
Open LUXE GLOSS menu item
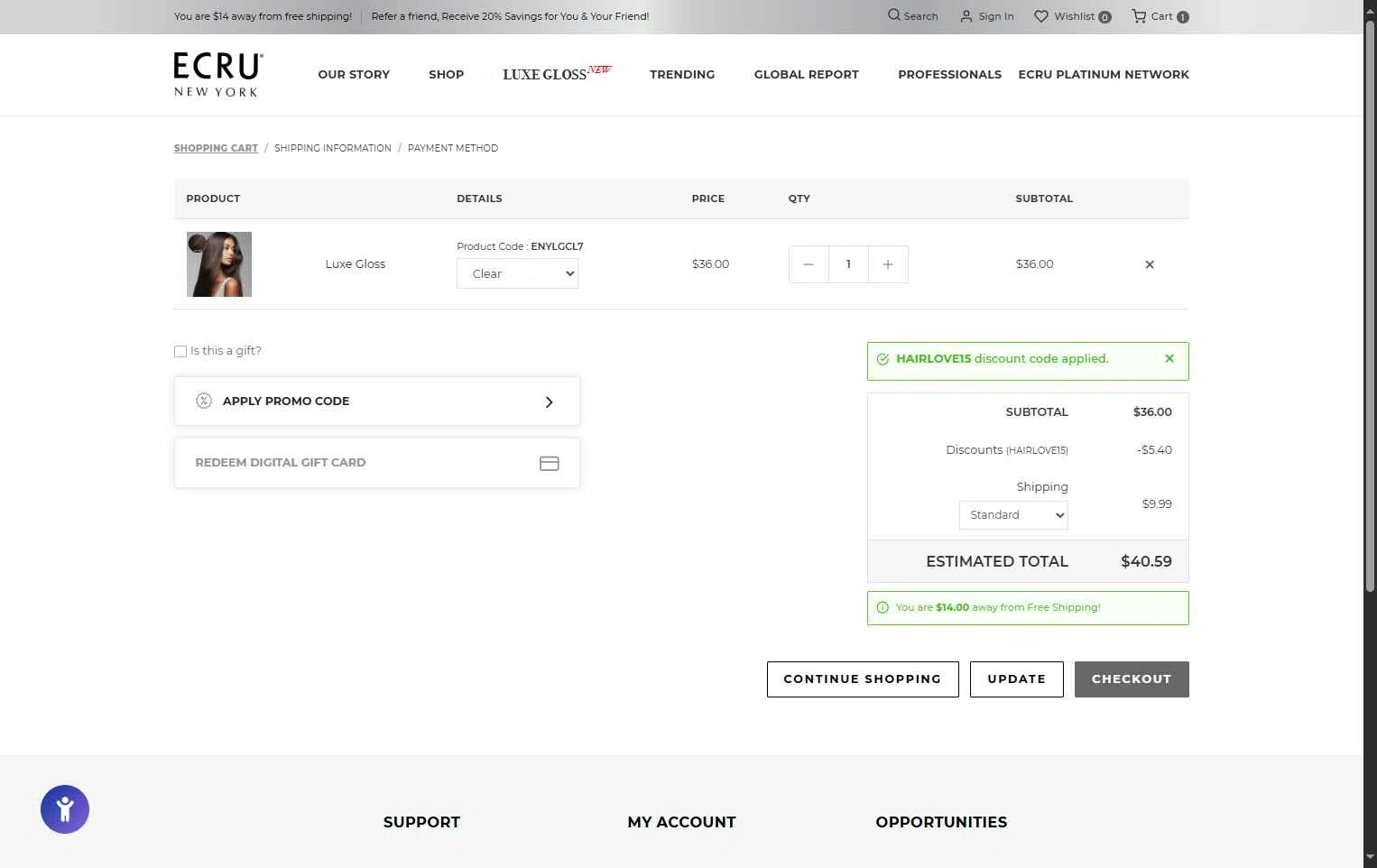pyautogui.click(x=557, y=73)
